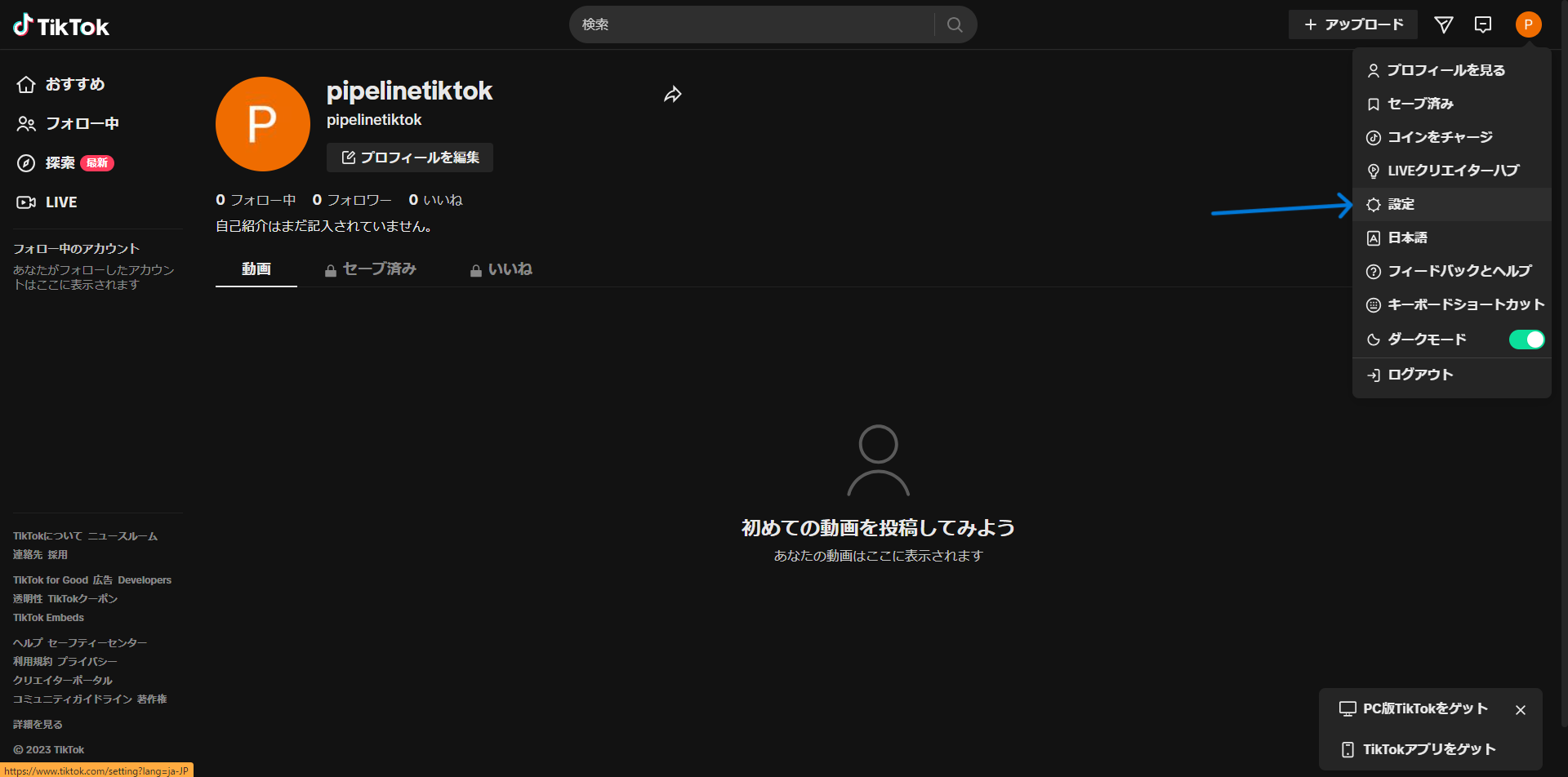Select the locked いいね tab

501,269
